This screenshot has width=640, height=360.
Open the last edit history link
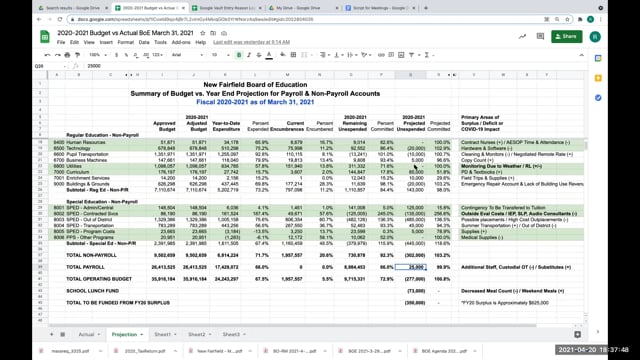point(251,42)
